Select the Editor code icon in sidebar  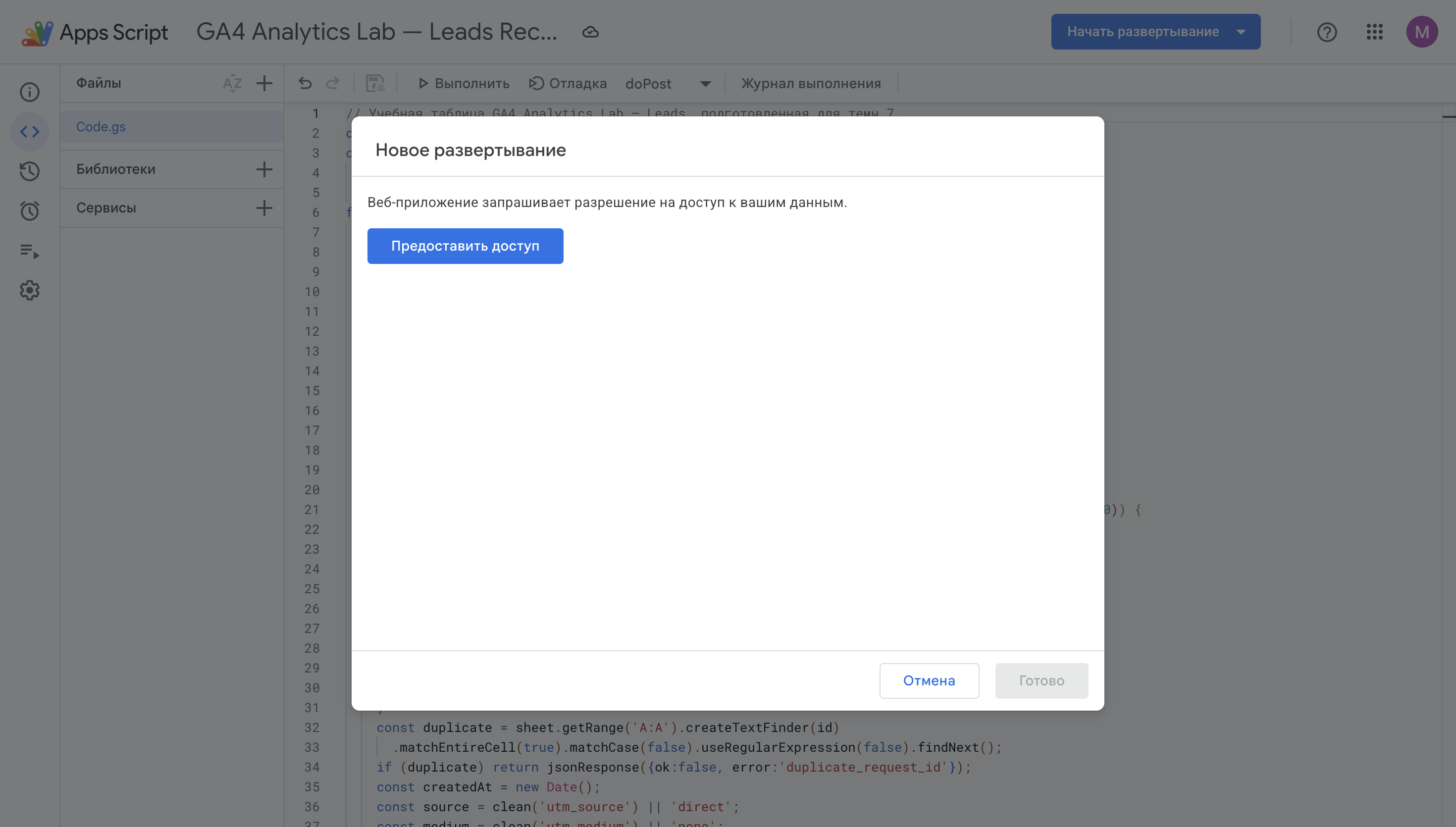pos(30,132)
